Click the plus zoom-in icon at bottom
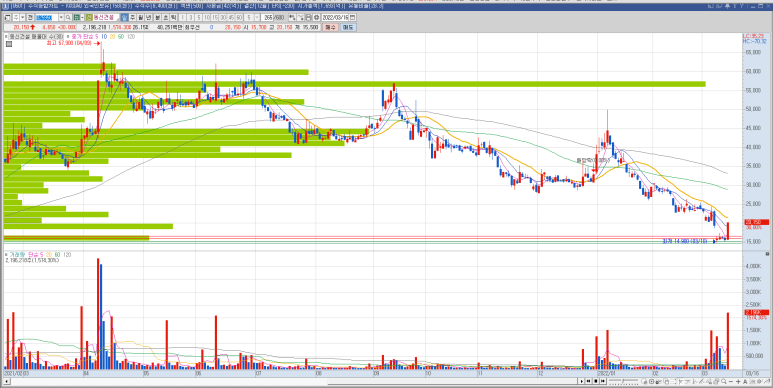 738,382
